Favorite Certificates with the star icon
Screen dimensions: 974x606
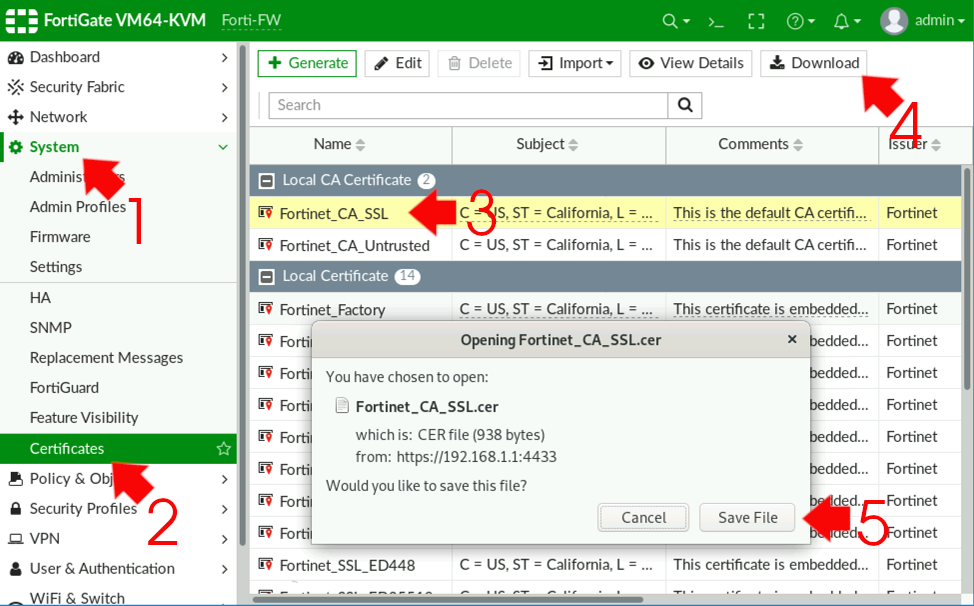point(224,448)
